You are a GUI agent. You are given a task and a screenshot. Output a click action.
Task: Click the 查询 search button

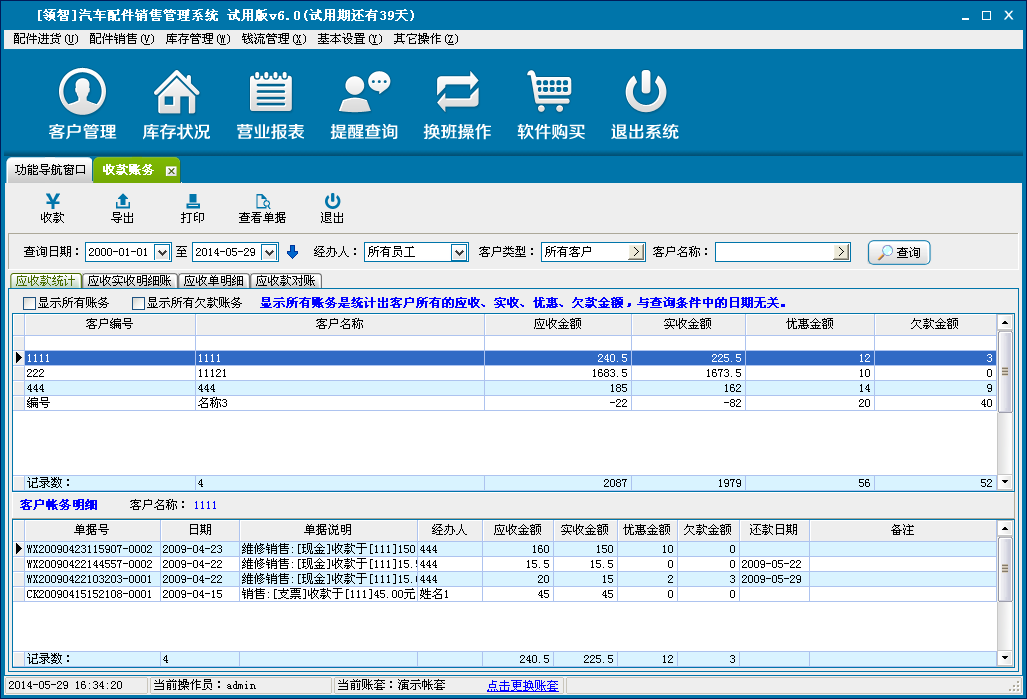click(x=899, y=253)
